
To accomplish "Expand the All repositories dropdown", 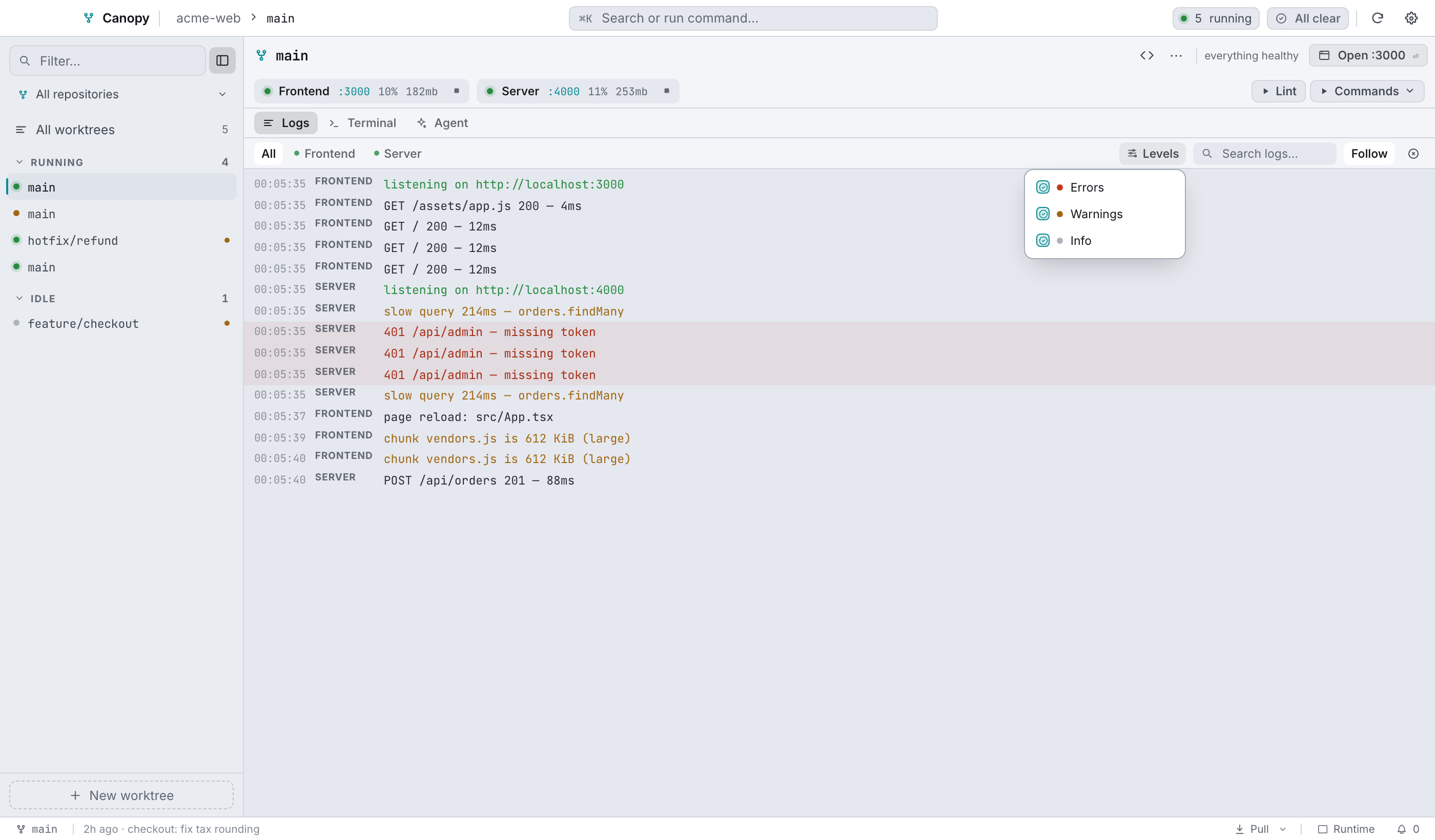I will 122,94.
